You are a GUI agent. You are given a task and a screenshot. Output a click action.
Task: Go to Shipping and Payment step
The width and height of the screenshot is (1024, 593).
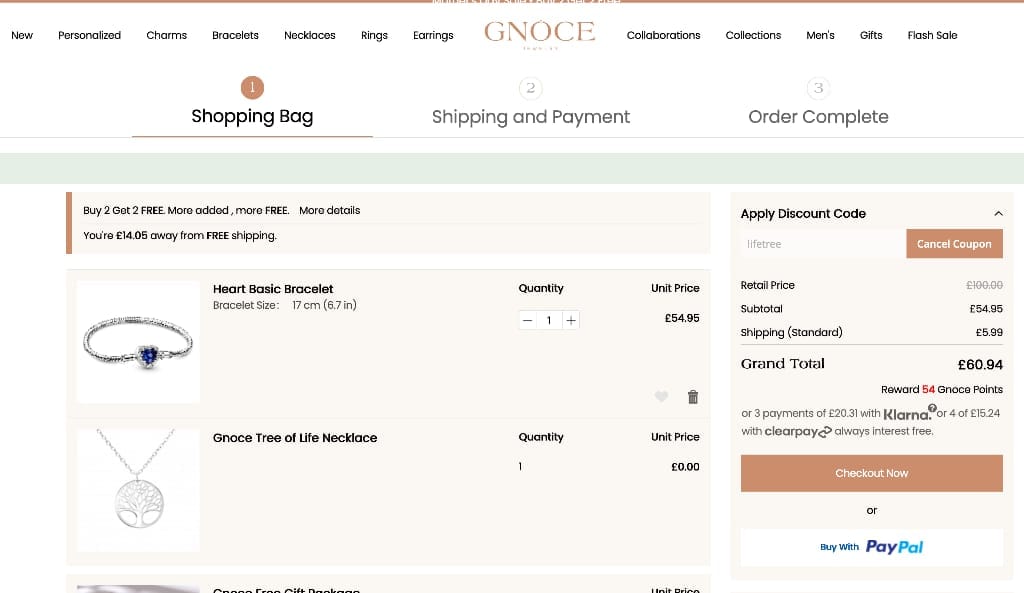(530, 117)
